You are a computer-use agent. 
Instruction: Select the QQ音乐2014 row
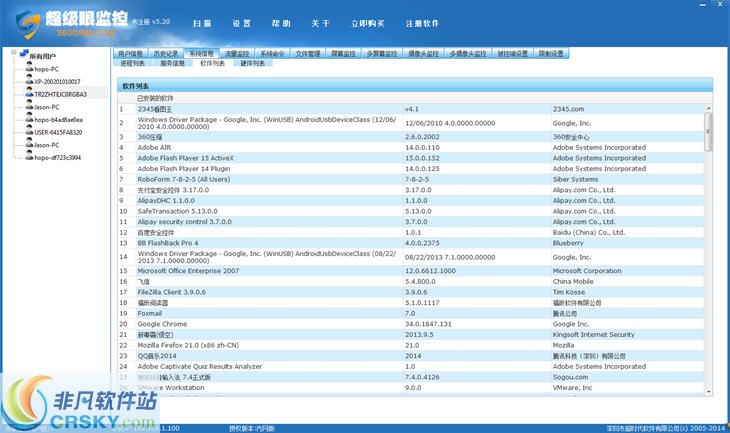coord(411,356)
